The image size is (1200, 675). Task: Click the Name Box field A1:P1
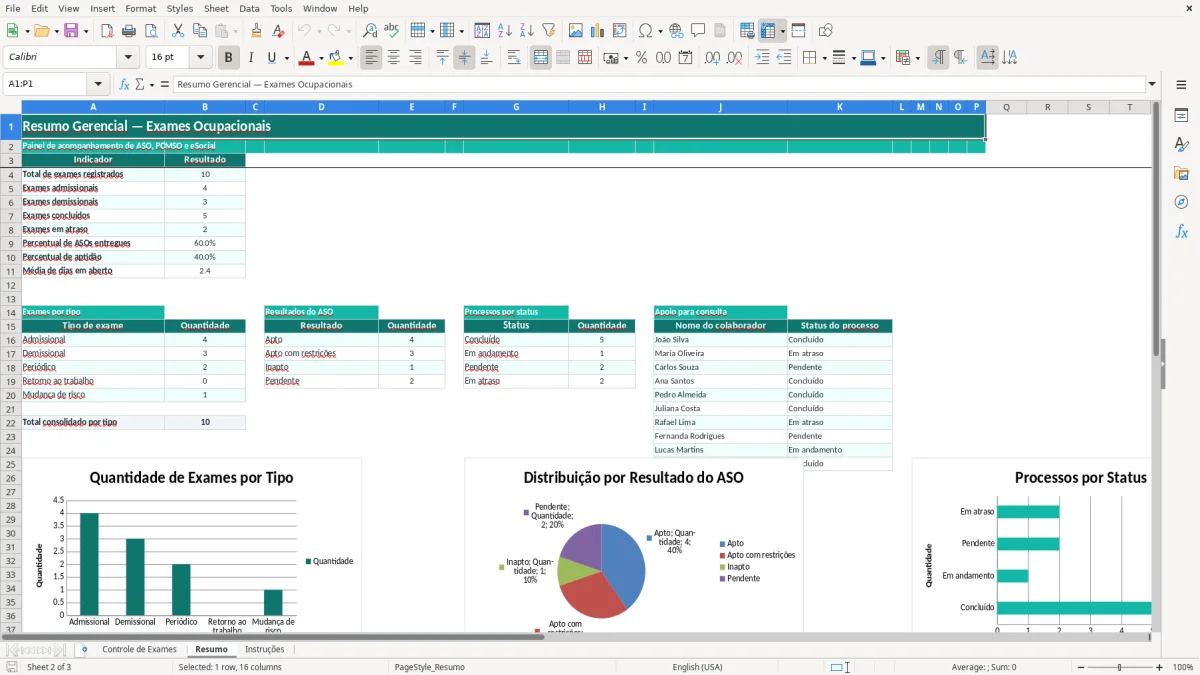[46, 84]
